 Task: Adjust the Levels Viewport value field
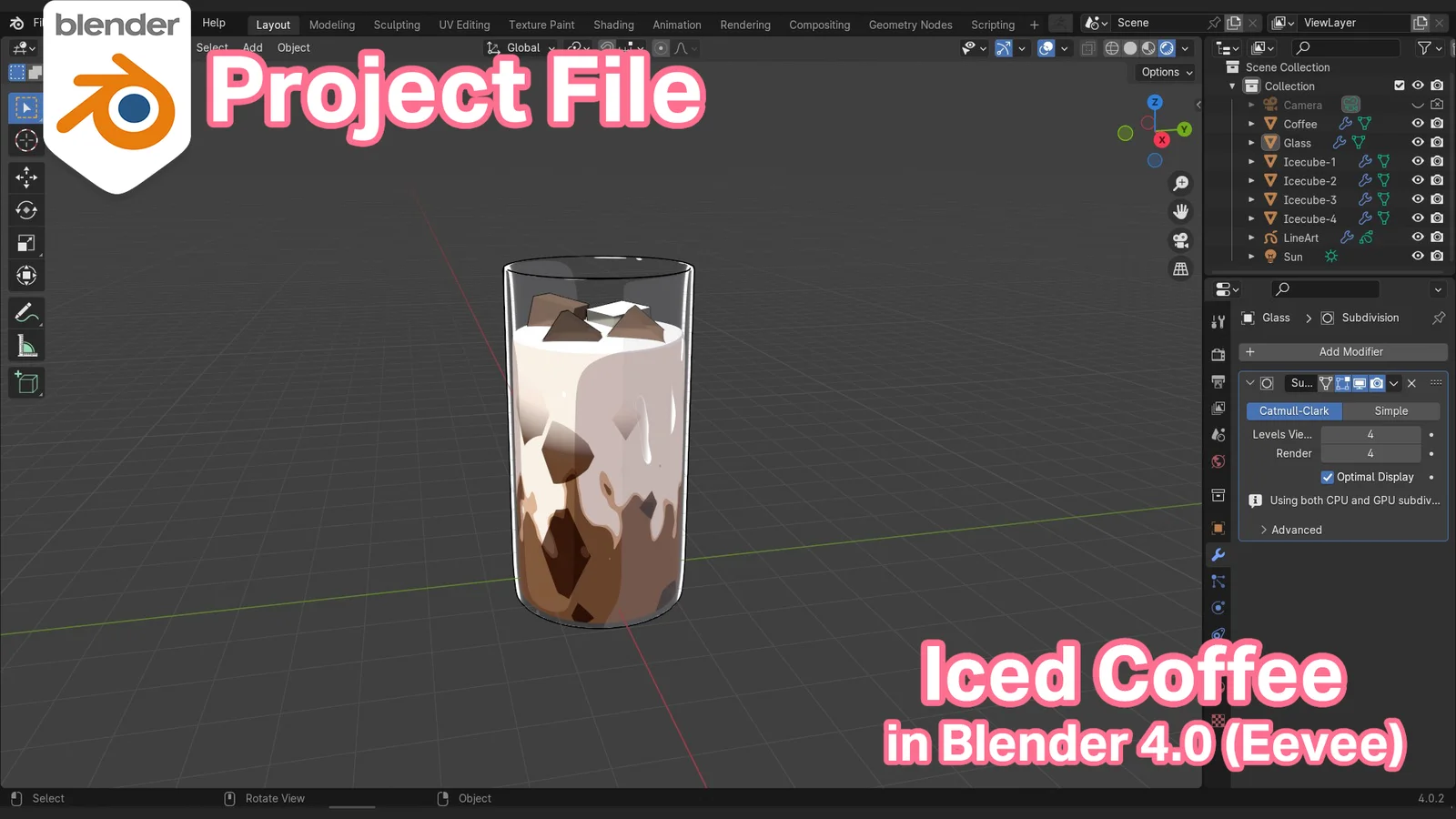pos(1370,435)
